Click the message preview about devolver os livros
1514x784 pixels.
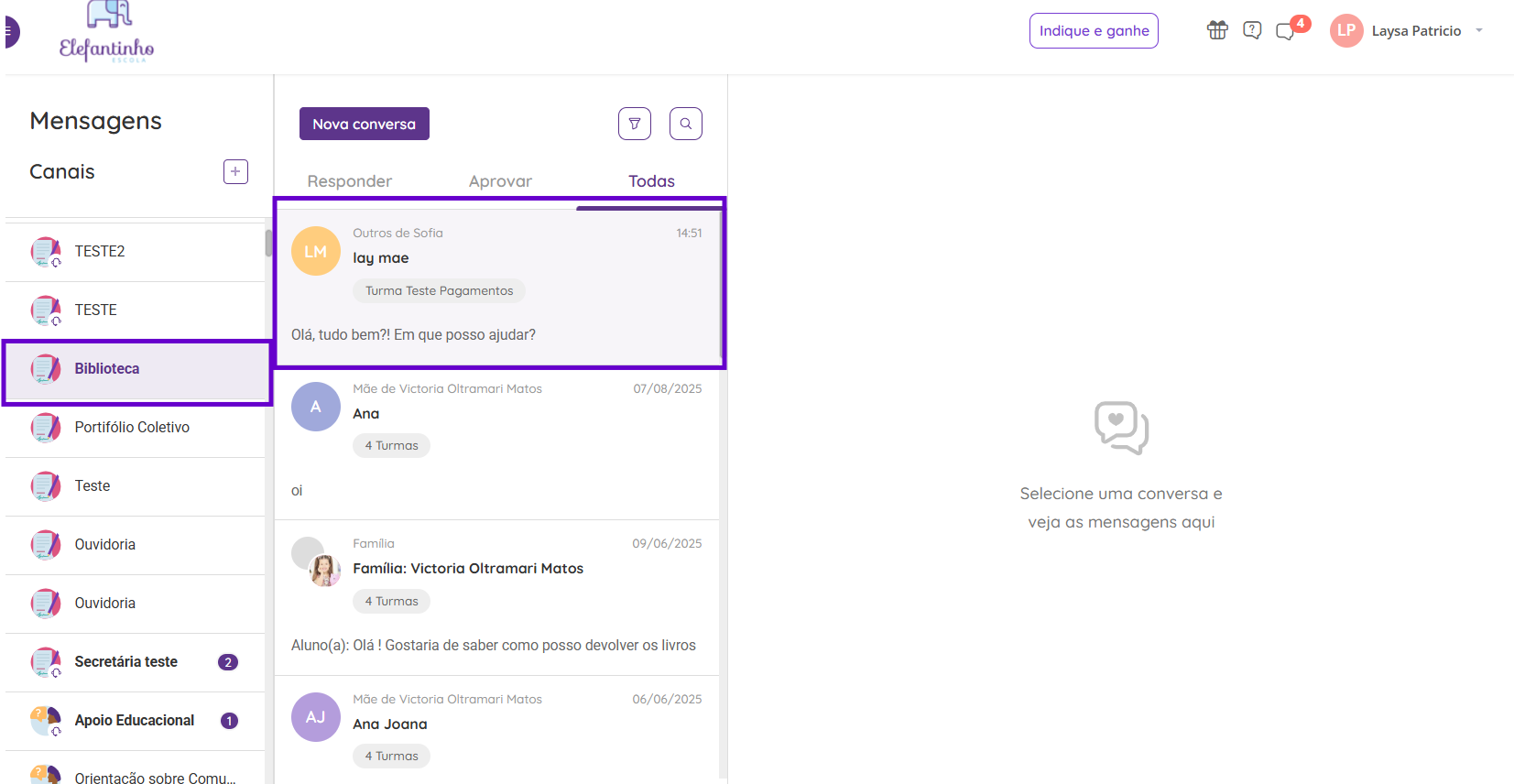click(494, 646)
